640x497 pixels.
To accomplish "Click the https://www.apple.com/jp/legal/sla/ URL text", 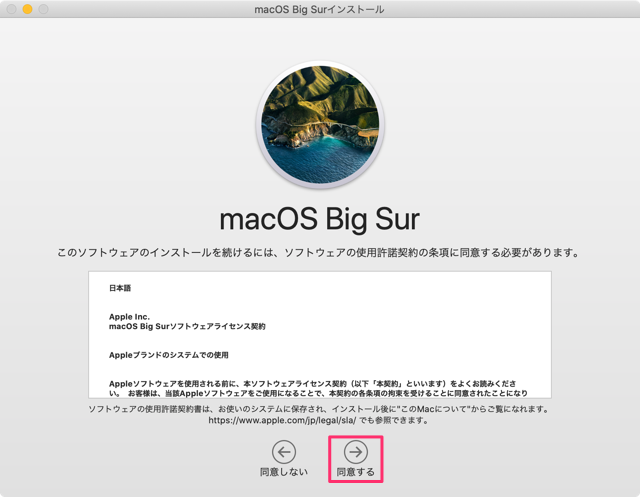I will click(282, 420).
